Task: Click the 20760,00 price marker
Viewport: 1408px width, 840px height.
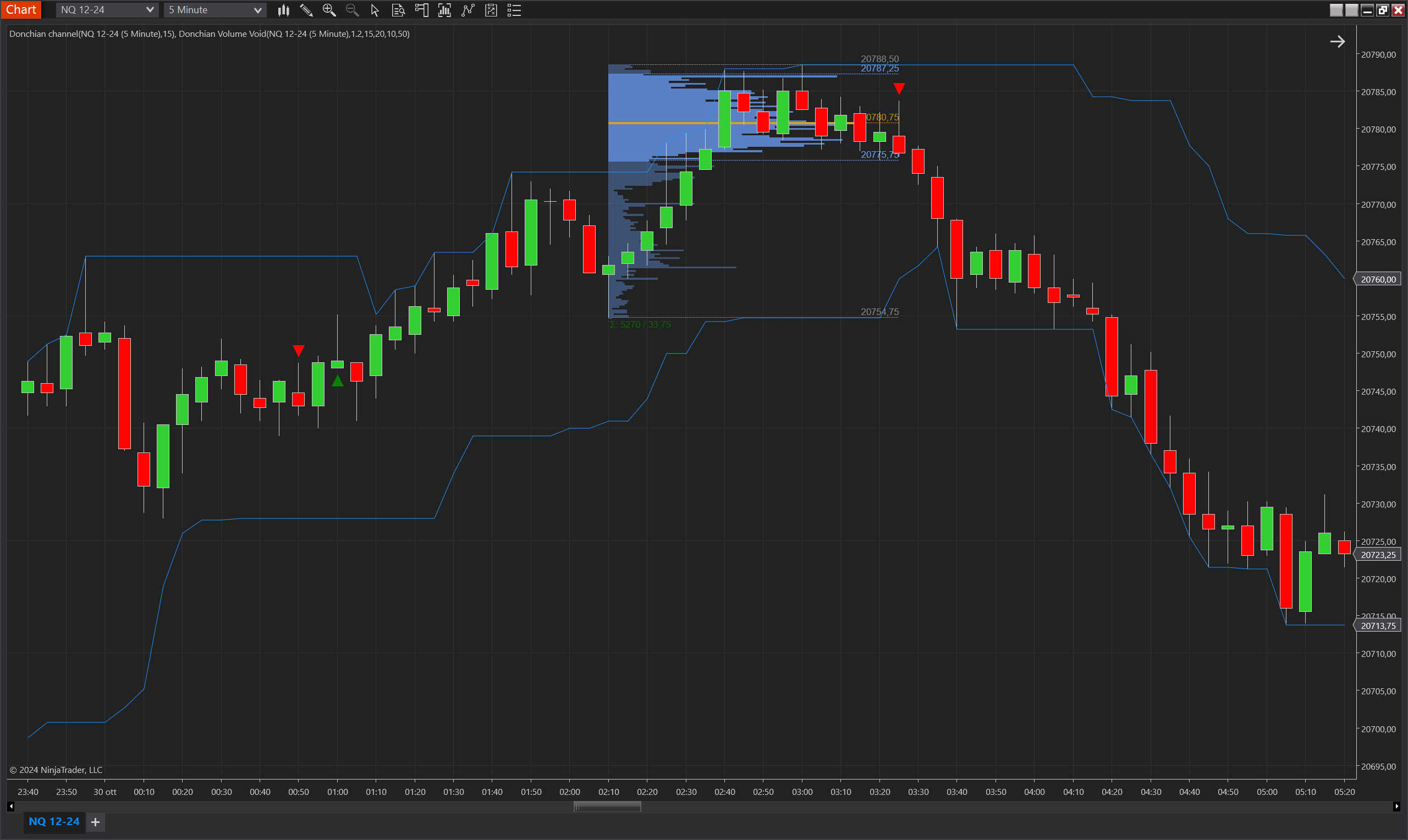Action: pyautogui.click(x=1378, y=279)
